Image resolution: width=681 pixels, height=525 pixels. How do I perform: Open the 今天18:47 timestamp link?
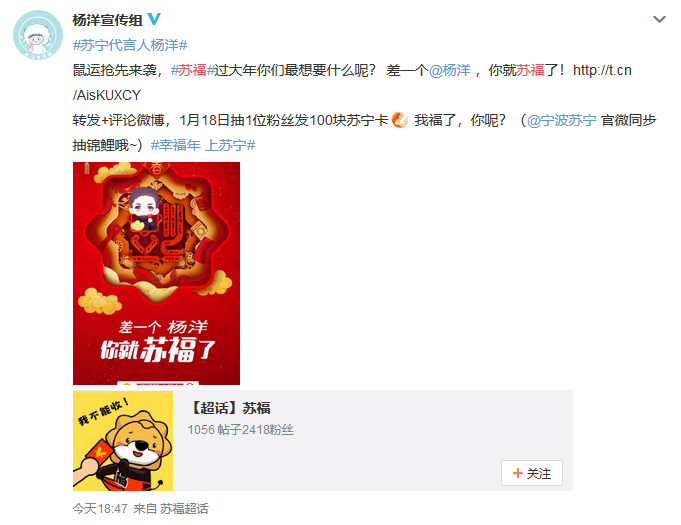tap(100, 508)
